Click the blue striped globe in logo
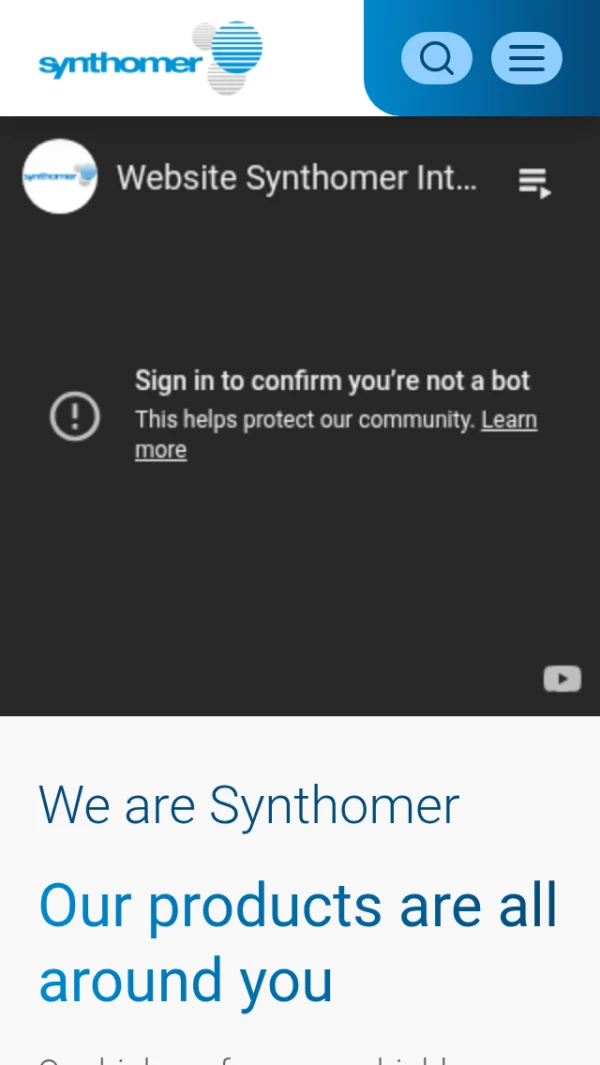This screenshot has height=1065, width=600. coord(237,47)
